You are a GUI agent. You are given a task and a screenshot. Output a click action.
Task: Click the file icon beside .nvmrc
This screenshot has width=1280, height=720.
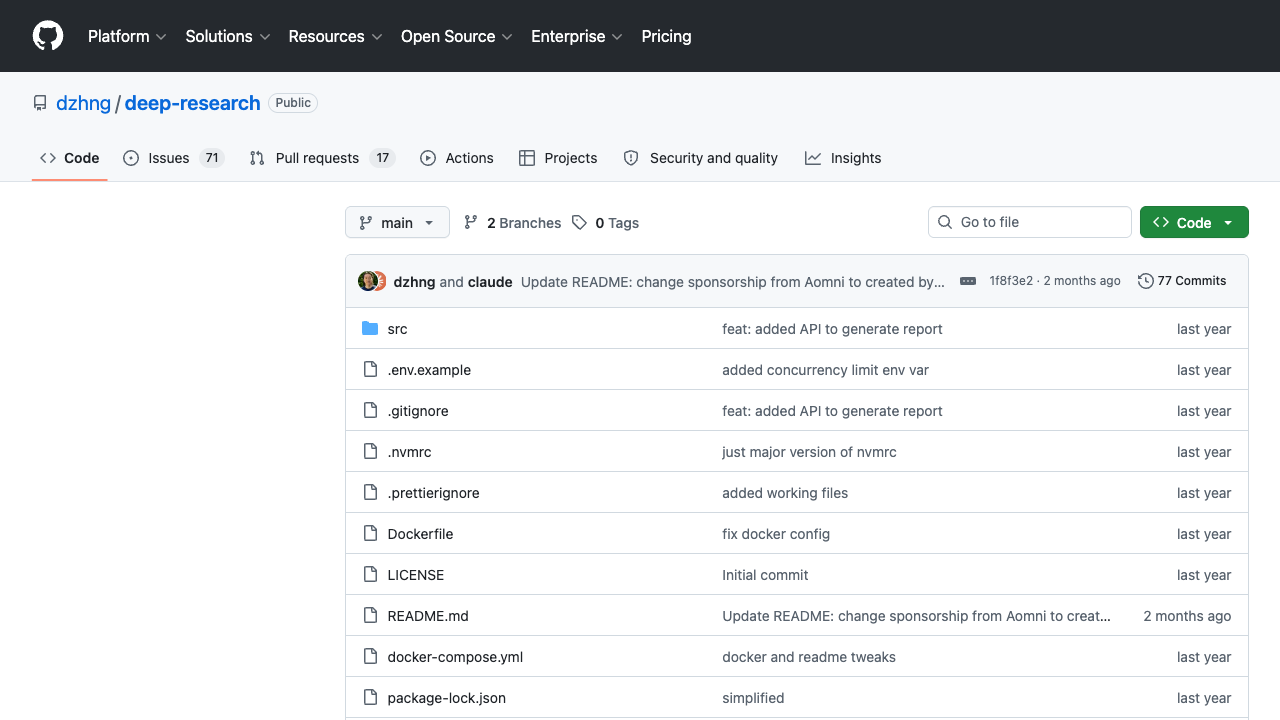click(x=370, y=452)
